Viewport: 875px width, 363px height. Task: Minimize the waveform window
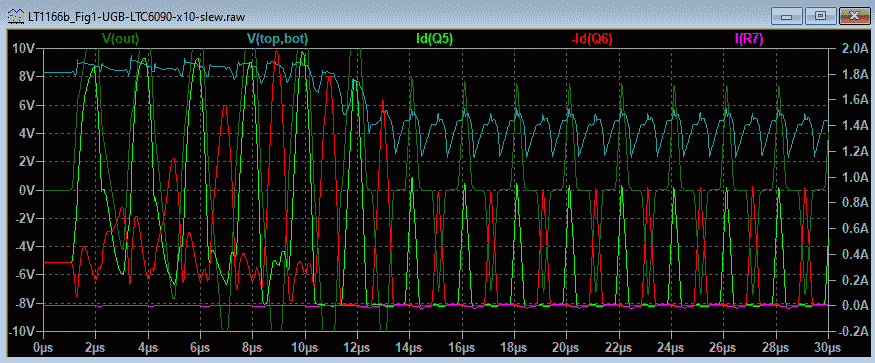click(787, 16)
